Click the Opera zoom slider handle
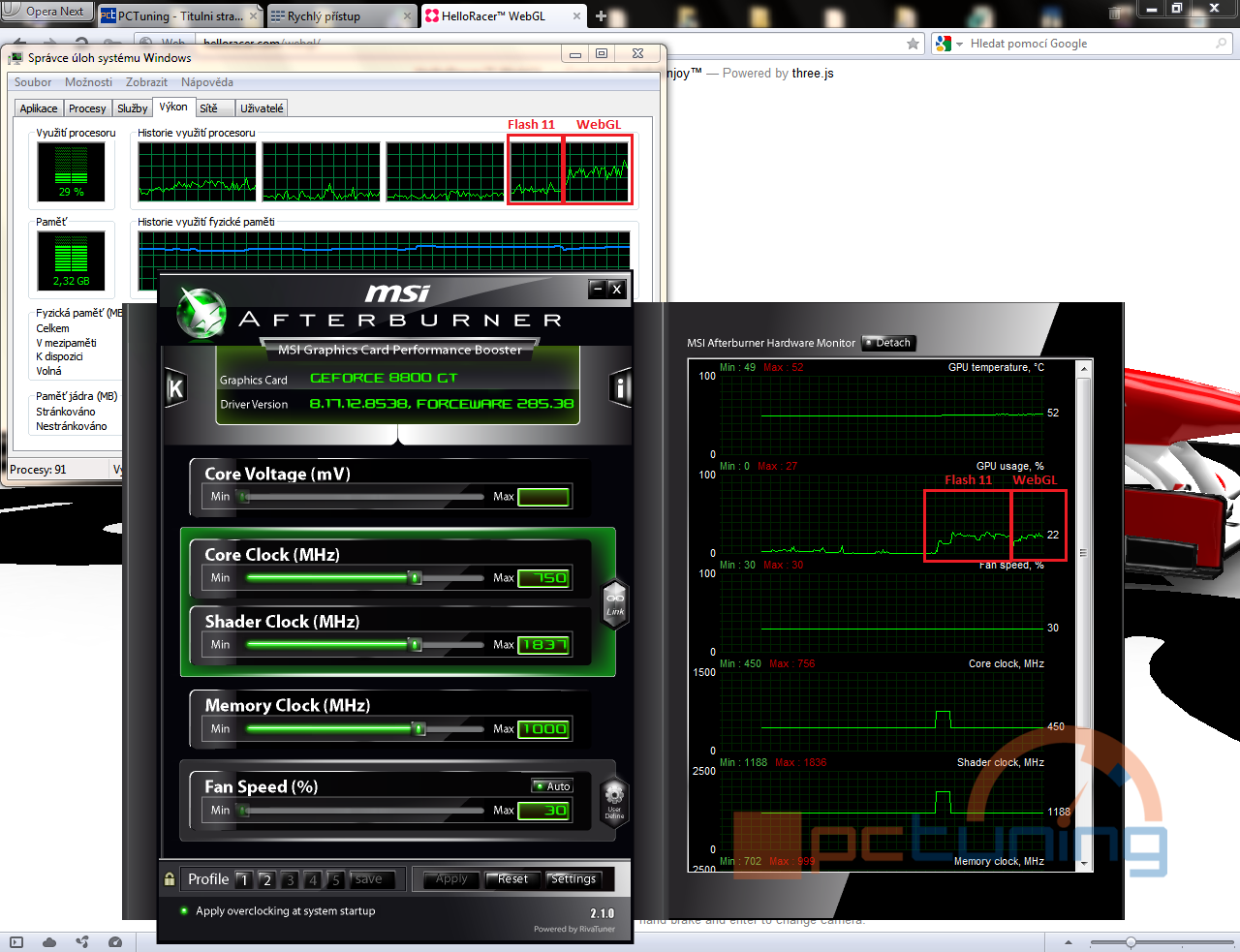 coord(1131,942)
